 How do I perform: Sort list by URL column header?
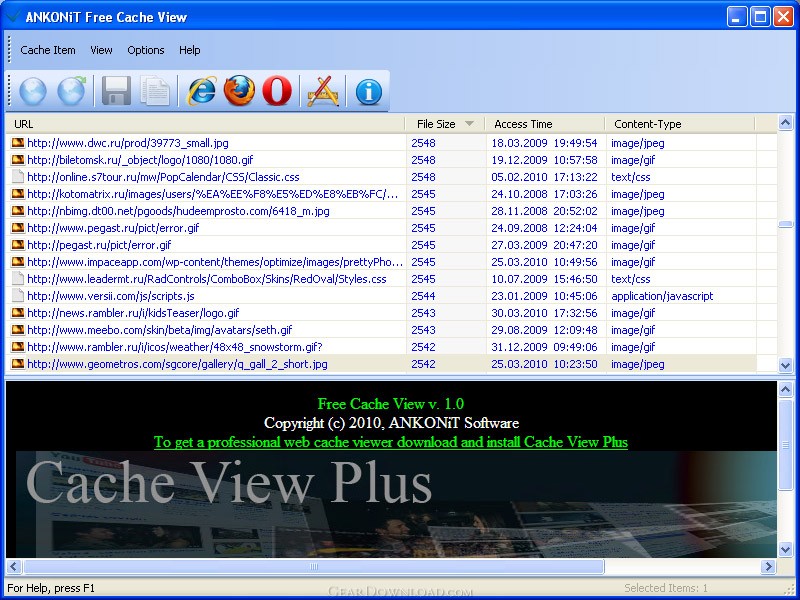pos(205,124)
